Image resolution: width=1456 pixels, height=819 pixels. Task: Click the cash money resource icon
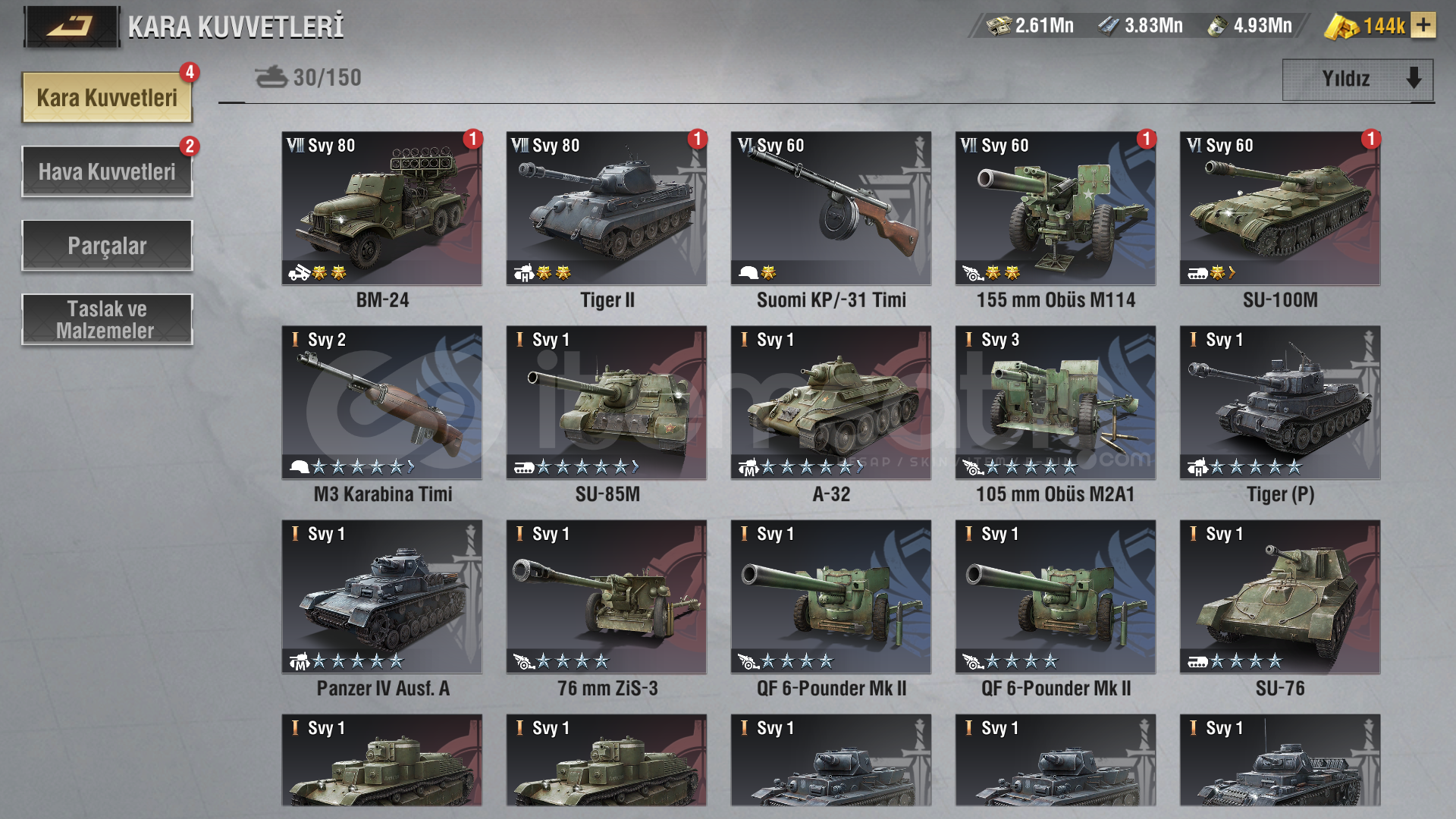click(x=999, y=26)
